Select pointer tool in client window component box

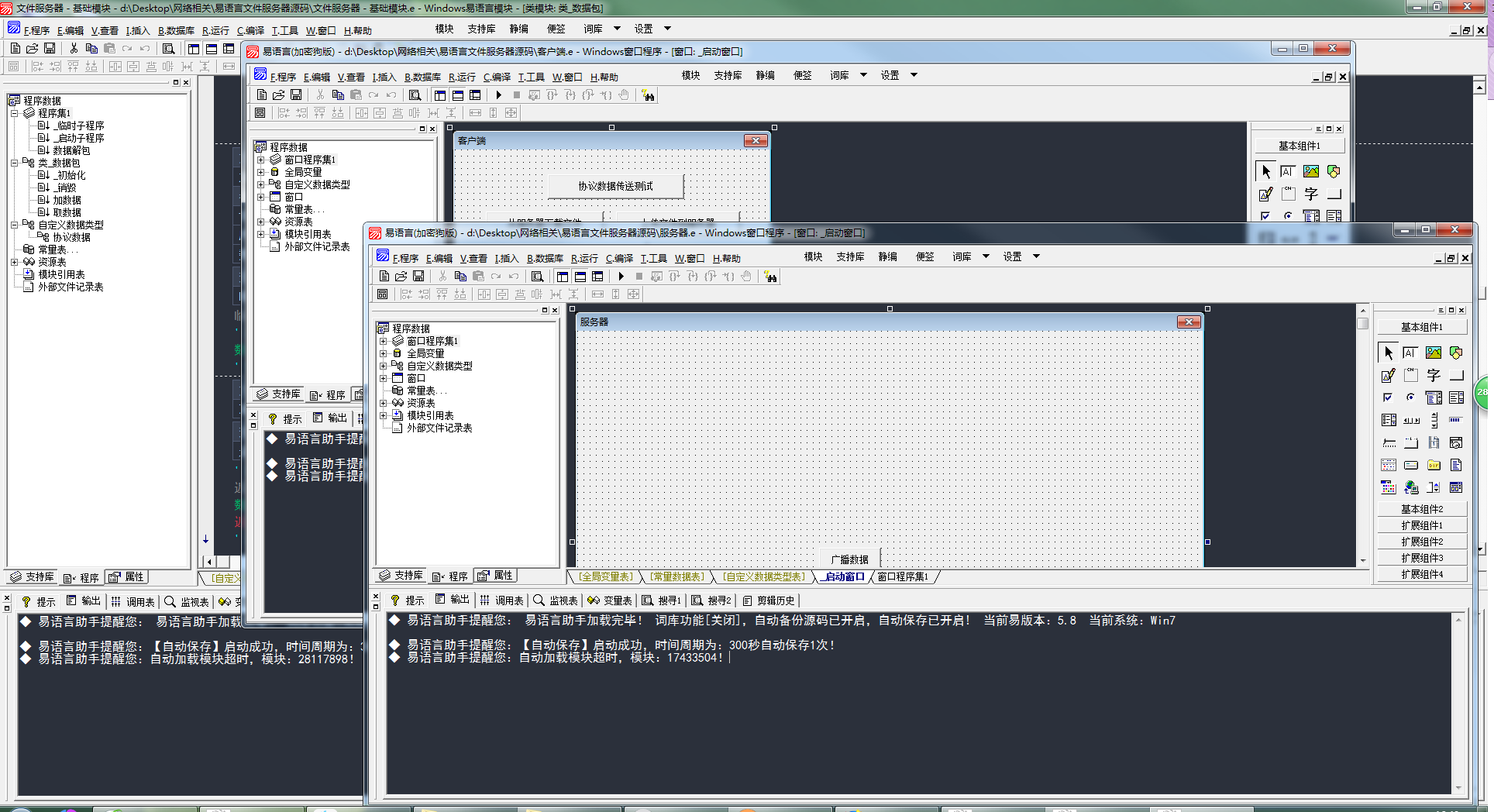[1265, 172]
